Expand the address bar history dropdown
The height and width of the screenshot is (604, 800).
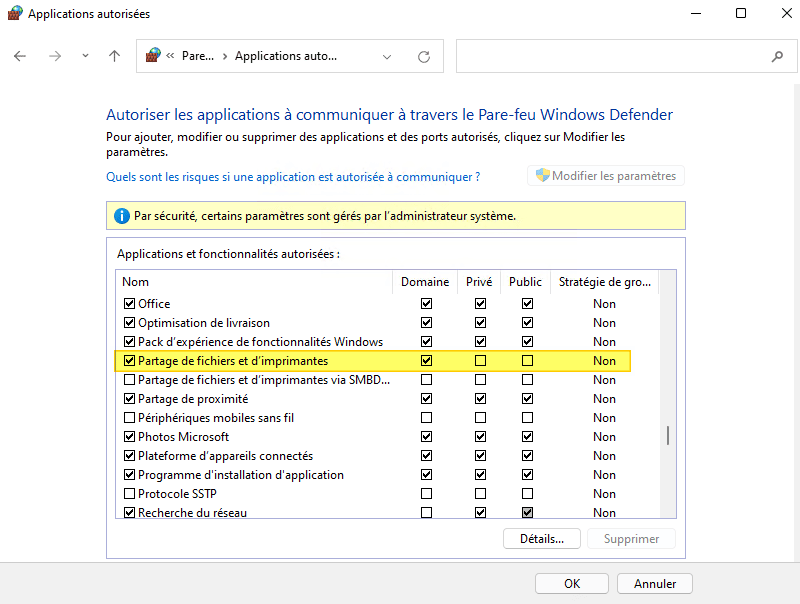pyautogui.click(x=388, y=57)
